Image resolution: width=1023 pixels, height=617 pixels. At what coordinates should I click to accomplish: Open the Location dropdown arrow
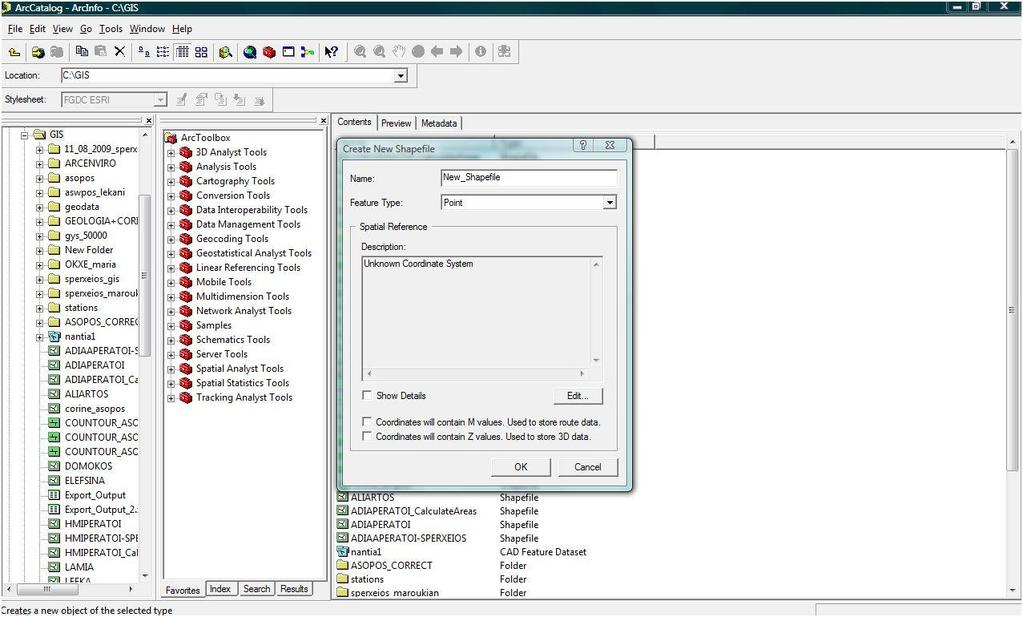pyautogui.click(x=401, y=76)
